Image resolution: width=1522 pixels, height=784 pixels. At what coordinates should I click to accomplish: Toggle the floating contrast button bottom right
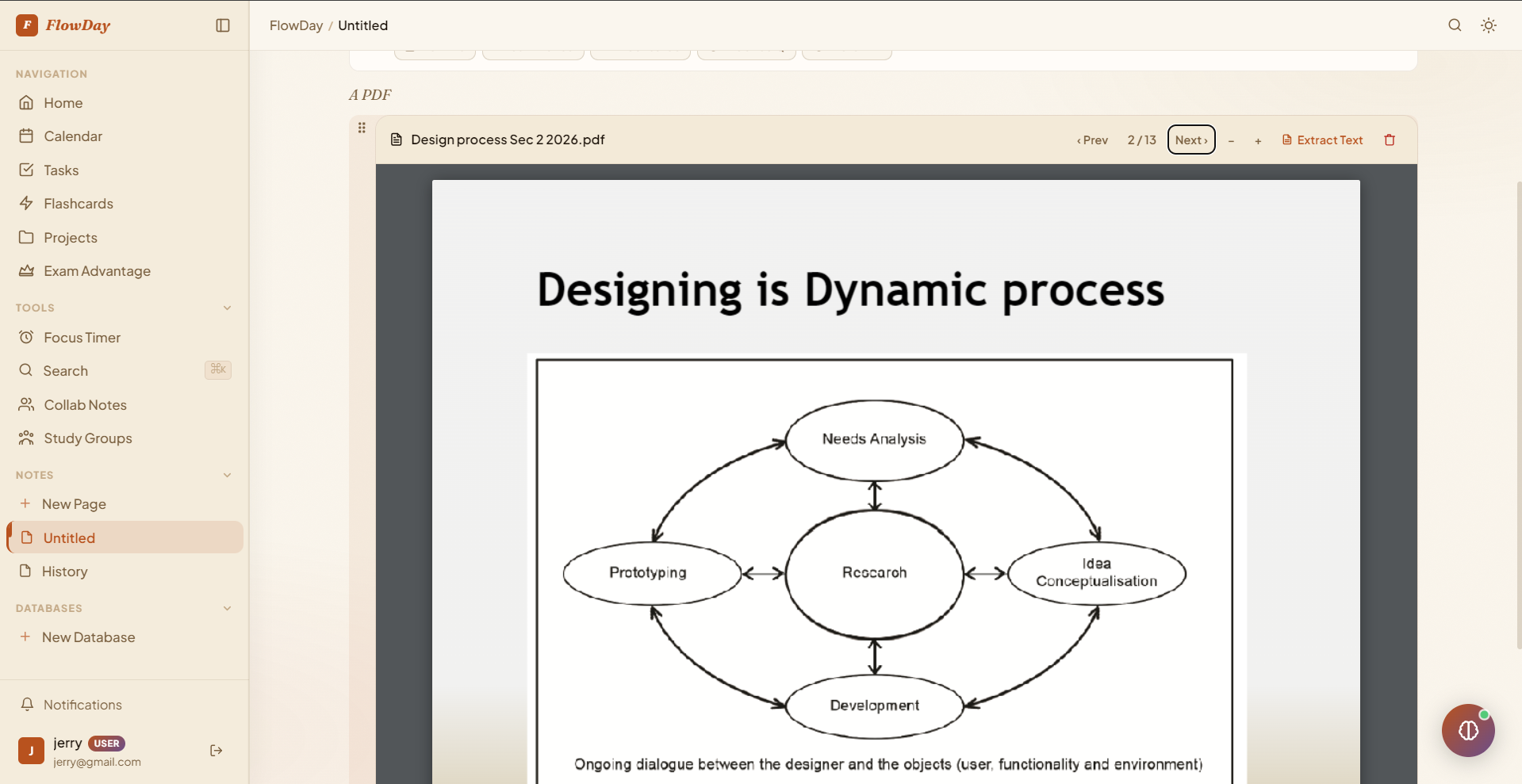1468,730
